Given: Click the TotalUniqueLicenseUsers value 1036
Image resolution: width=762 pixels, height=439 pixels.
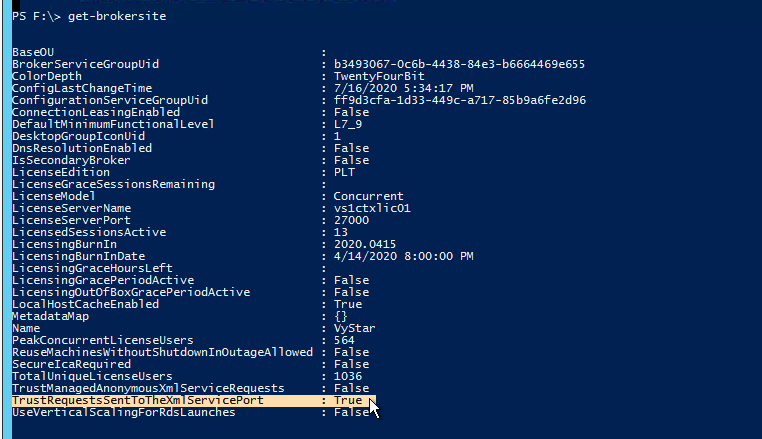Looking at the screenshot, I should coord(348,376).
